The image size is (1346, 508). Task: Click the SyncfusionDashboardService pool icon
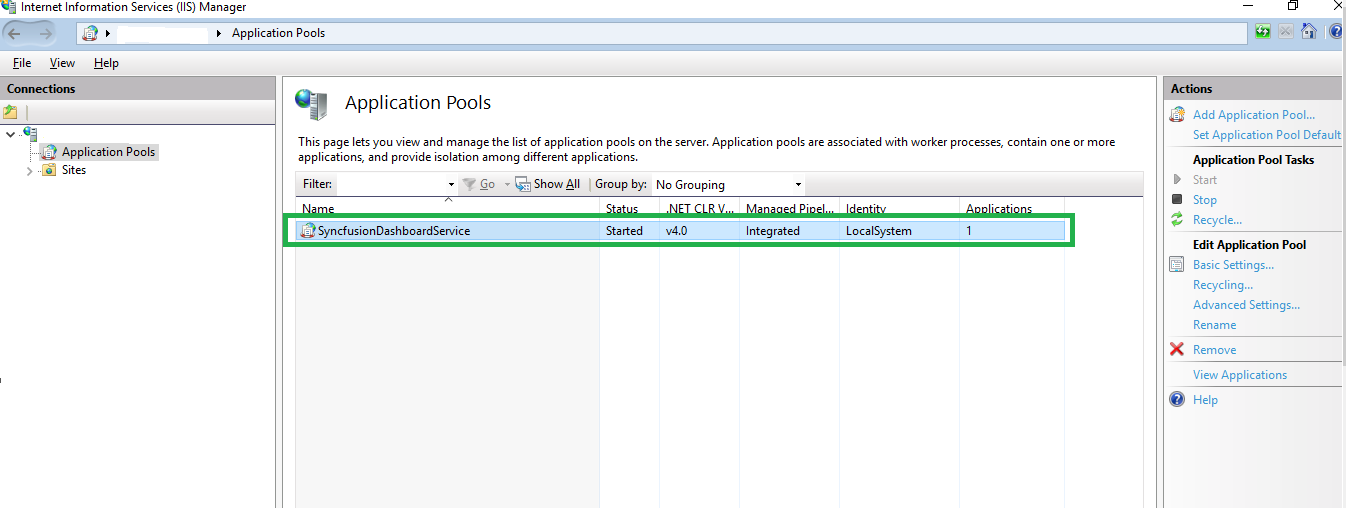(x=308, y=231)
